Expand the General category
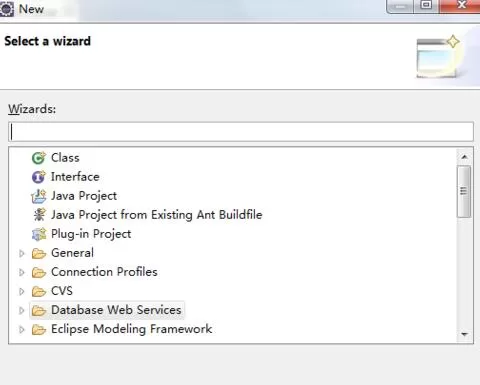Viewport: 480px width, 385px height. 22,253
